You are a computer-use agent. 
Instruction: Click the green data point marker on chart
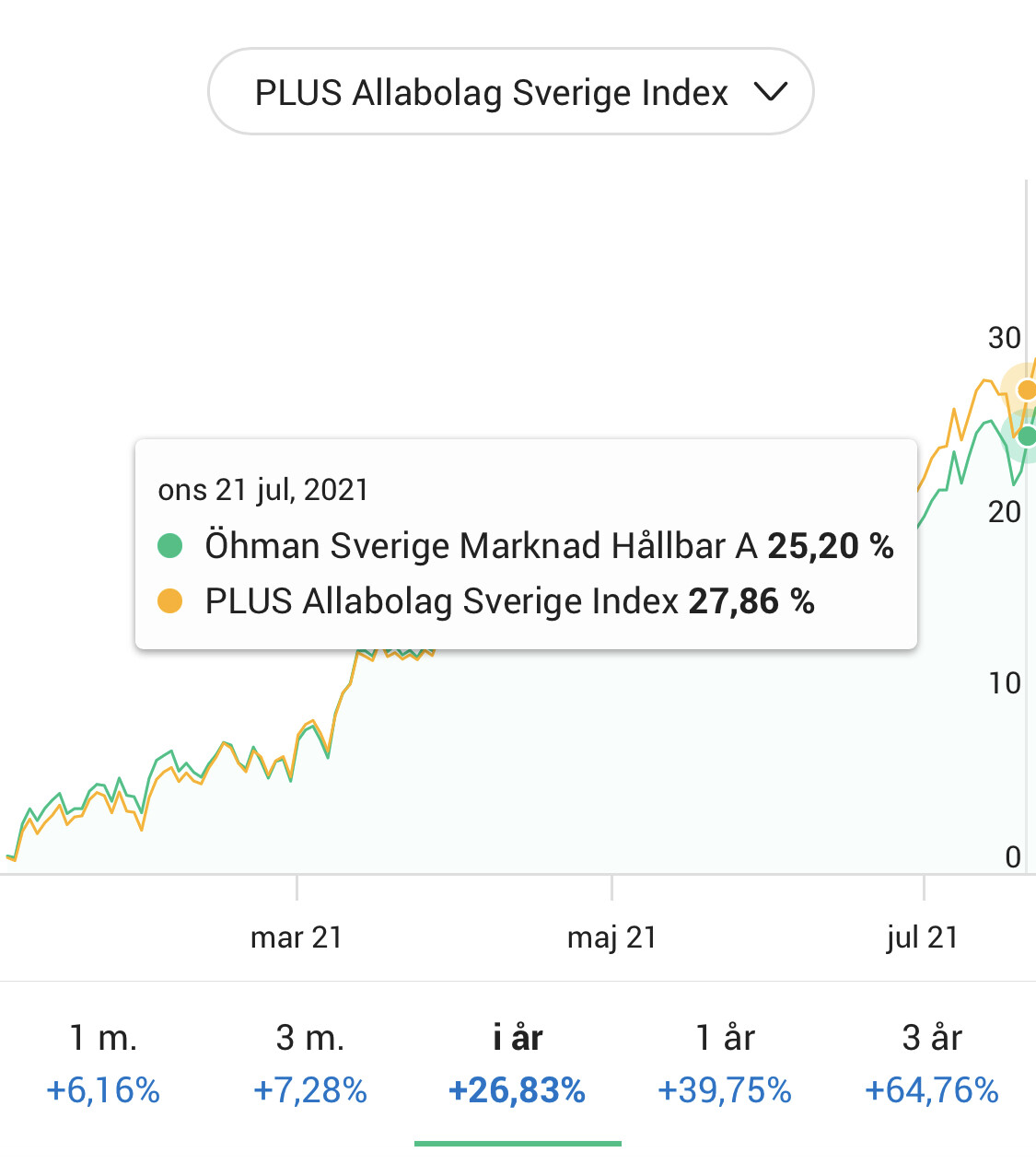tap(1027, 436)
